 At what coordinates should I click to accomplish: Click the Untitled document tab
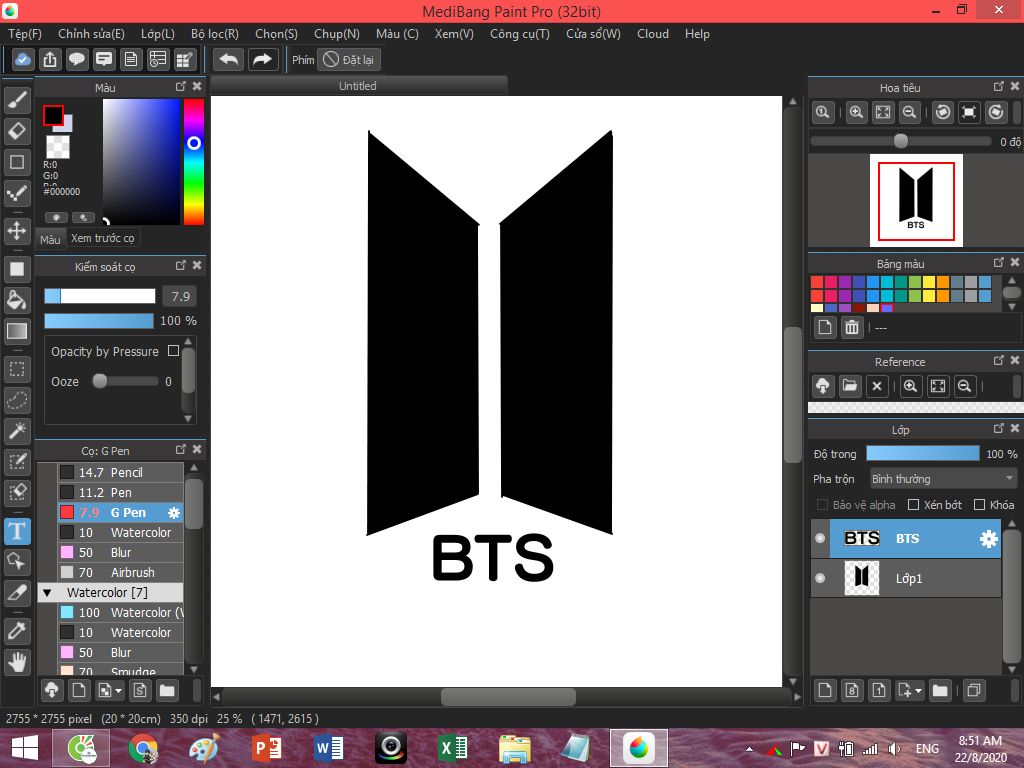pyautogui.click(x=359, y=86)
